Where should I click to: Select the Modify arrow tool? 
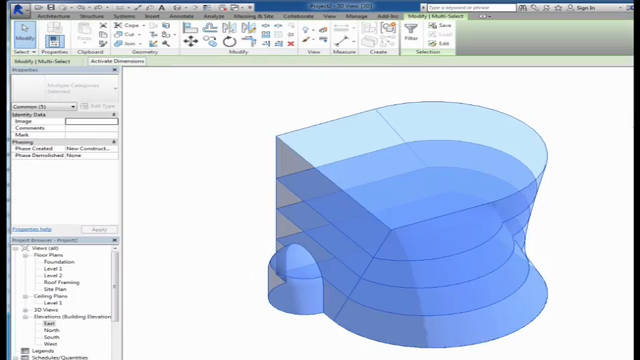pyautogui.click(x=25, y=34)
